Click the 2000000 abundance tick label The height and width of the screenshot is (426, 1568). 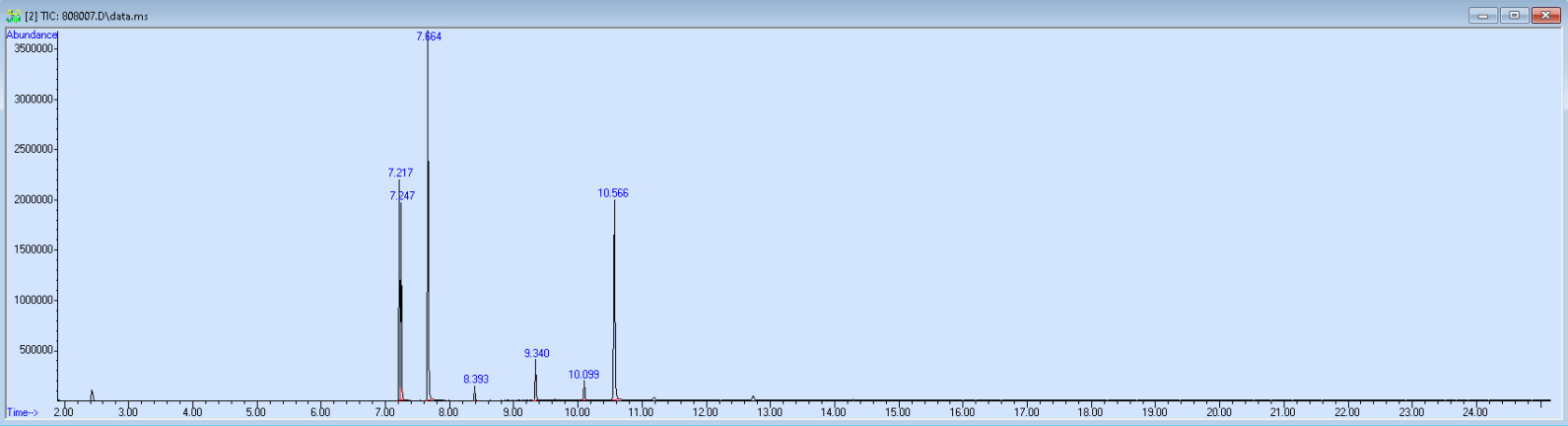[x=34, y=199]
